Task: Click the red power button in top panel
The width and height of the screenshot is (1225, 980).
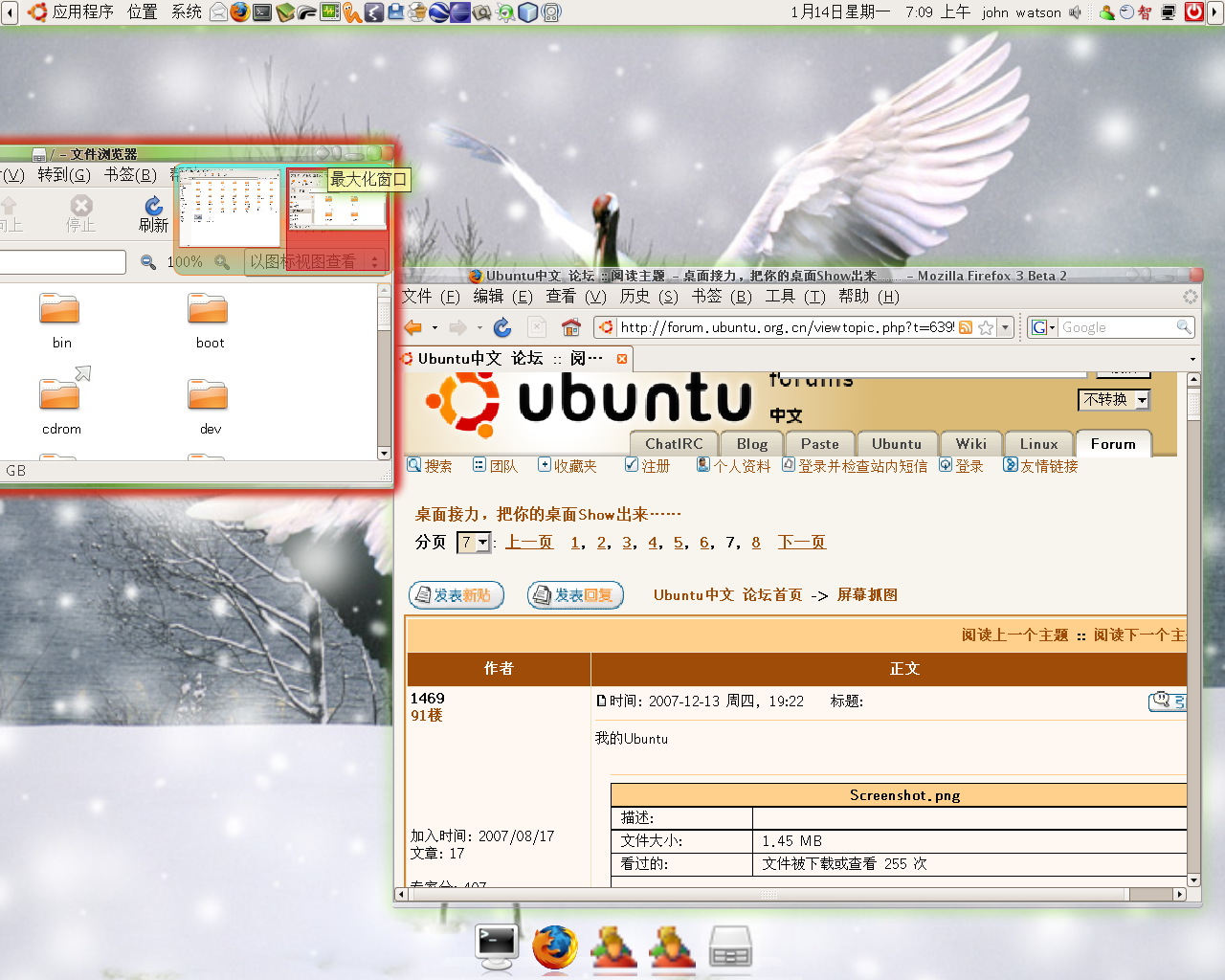Action: (x=1194, y=11)
